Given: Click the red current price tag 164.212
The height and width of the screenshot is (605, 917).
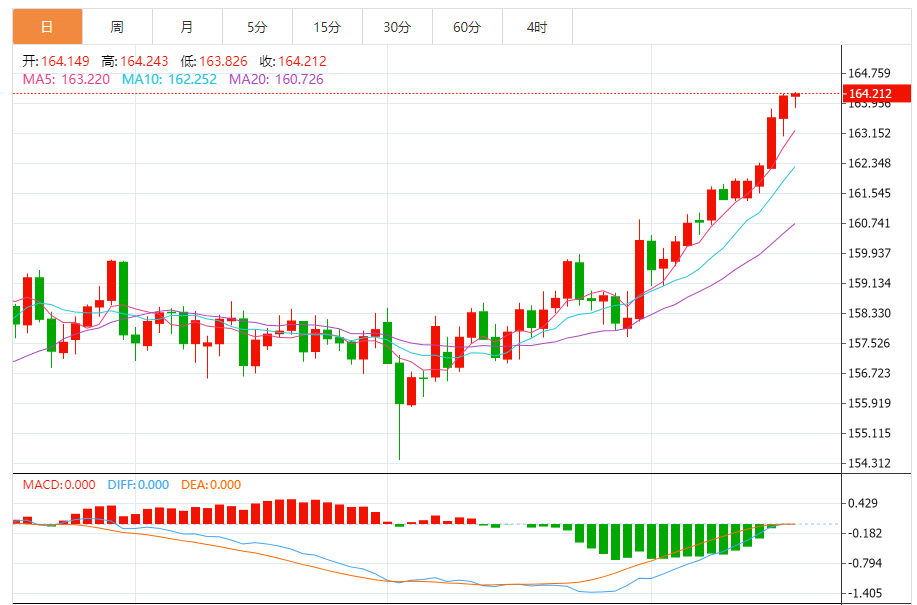Looking at the screenshot, I should [x=877, y=94].
